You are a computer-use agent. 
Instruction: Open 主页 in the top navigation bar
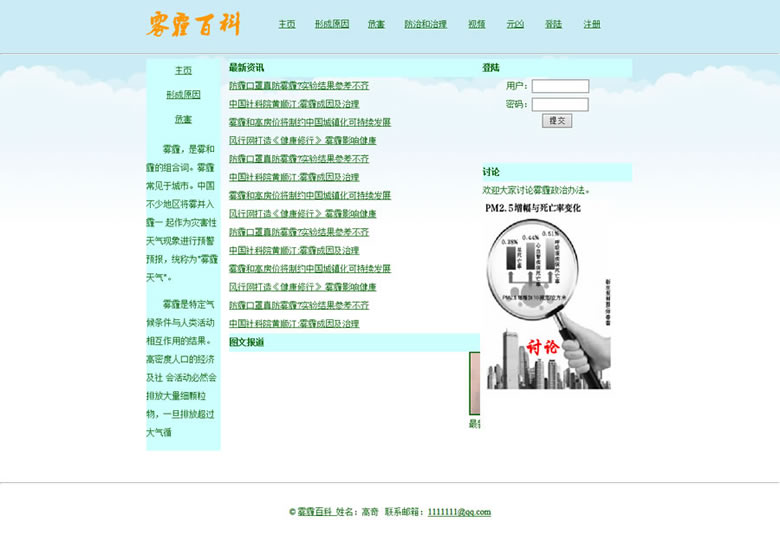click(287, 24)
